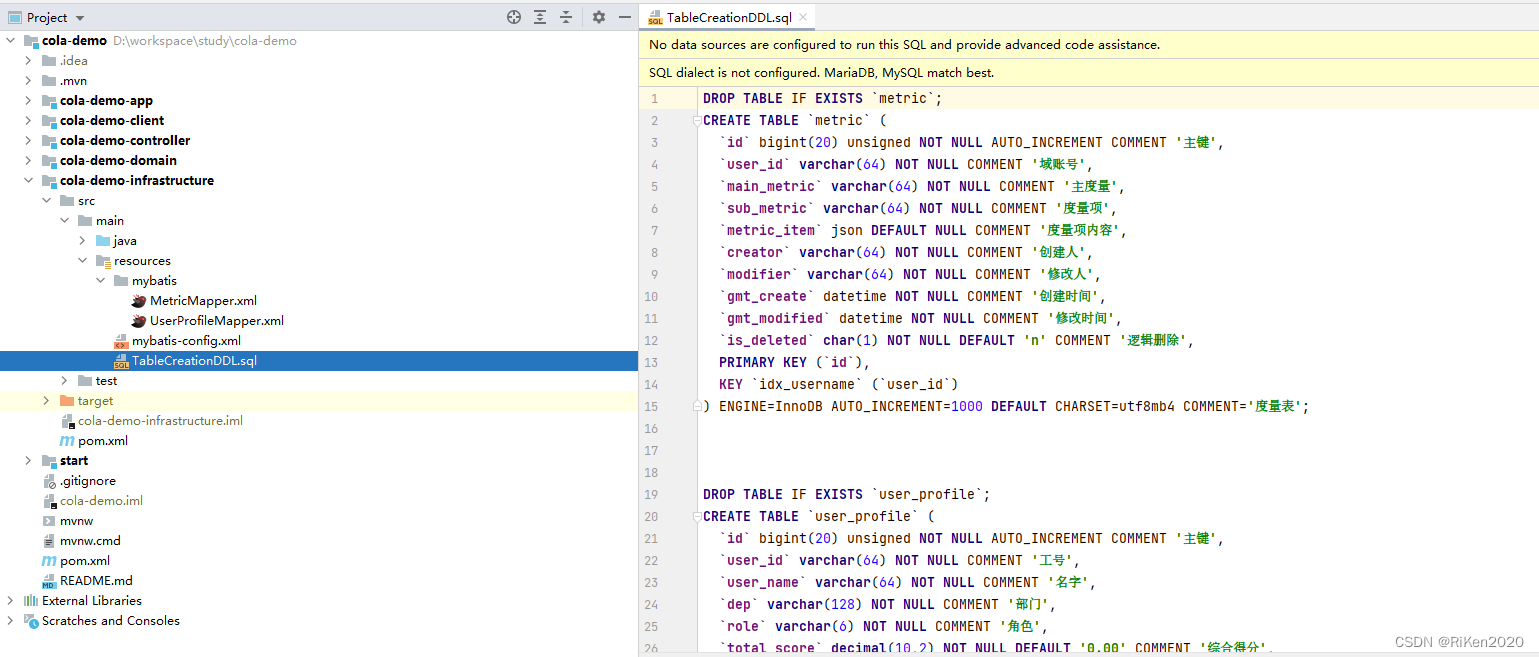Click the MetricMapper.xml MyBatis bird icon
Viewport: 1539px width, 657px height.
[139, 301]
